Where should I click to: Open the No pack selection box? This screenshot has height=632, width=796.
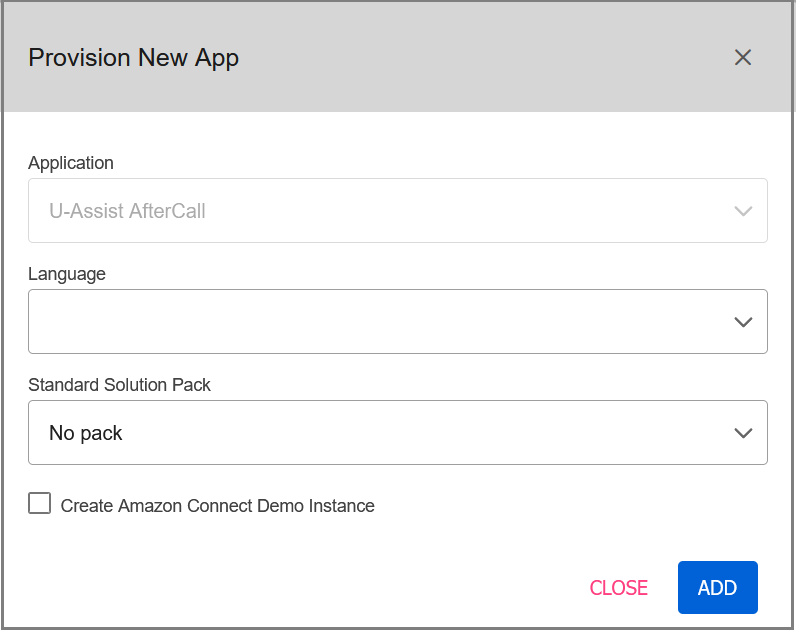pyautogui.click(x=398, y=433)
